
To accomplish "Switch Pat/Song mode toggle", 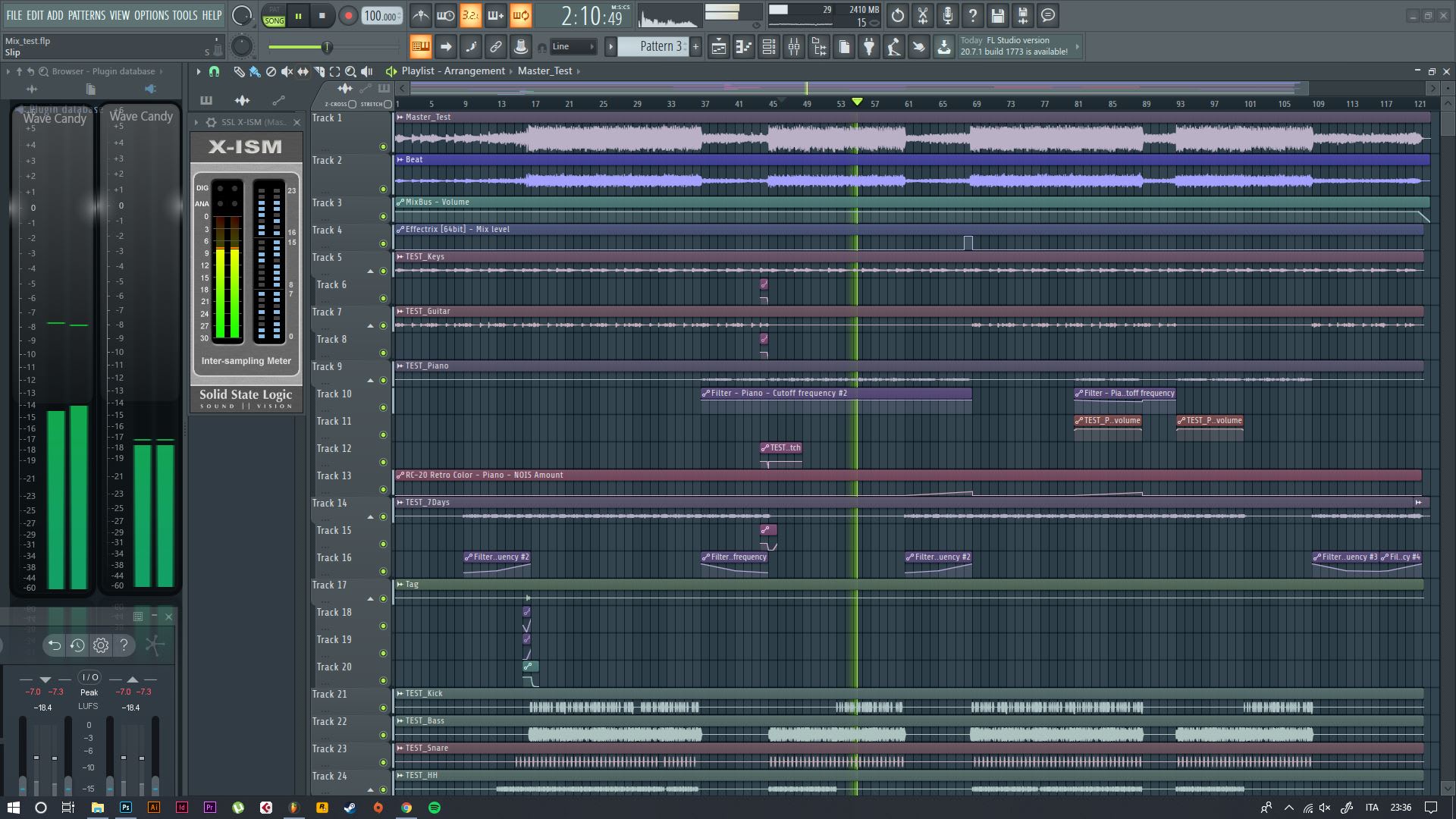I will pyautogui.click(x=274, y=16).
